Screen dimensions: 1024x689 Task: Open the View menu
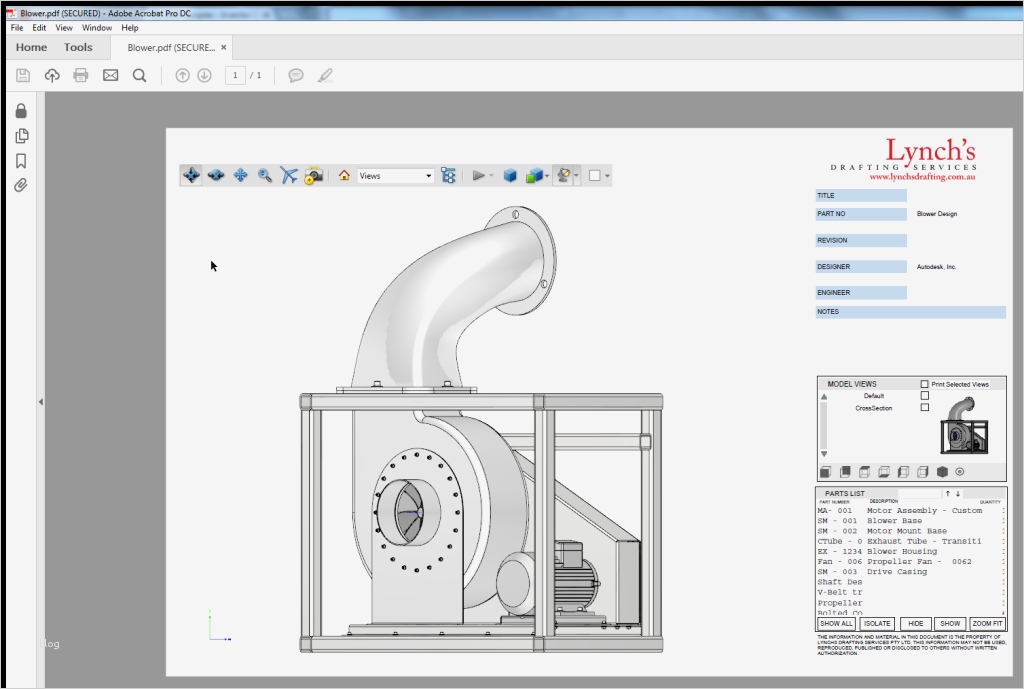point(64,28)
